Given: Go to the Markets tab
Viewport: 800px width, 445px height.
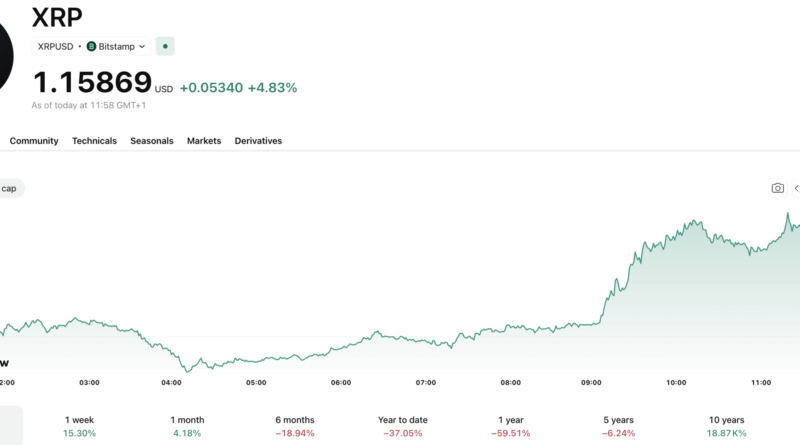Looking at the screenshot, I should [204, 141].
